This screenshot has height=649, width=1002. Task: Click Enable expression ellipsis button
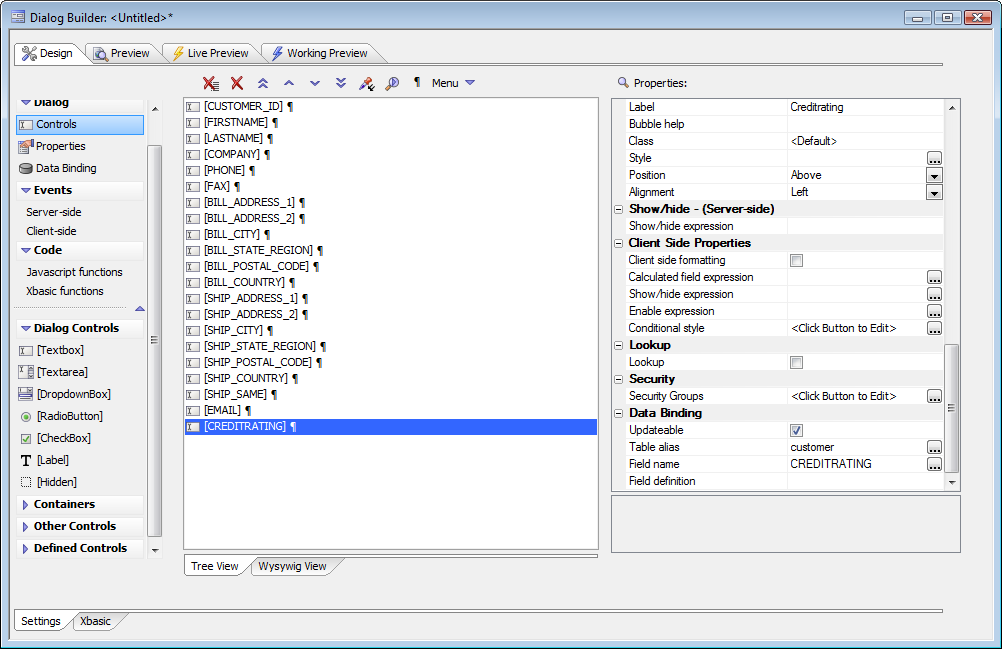(934, 312)
